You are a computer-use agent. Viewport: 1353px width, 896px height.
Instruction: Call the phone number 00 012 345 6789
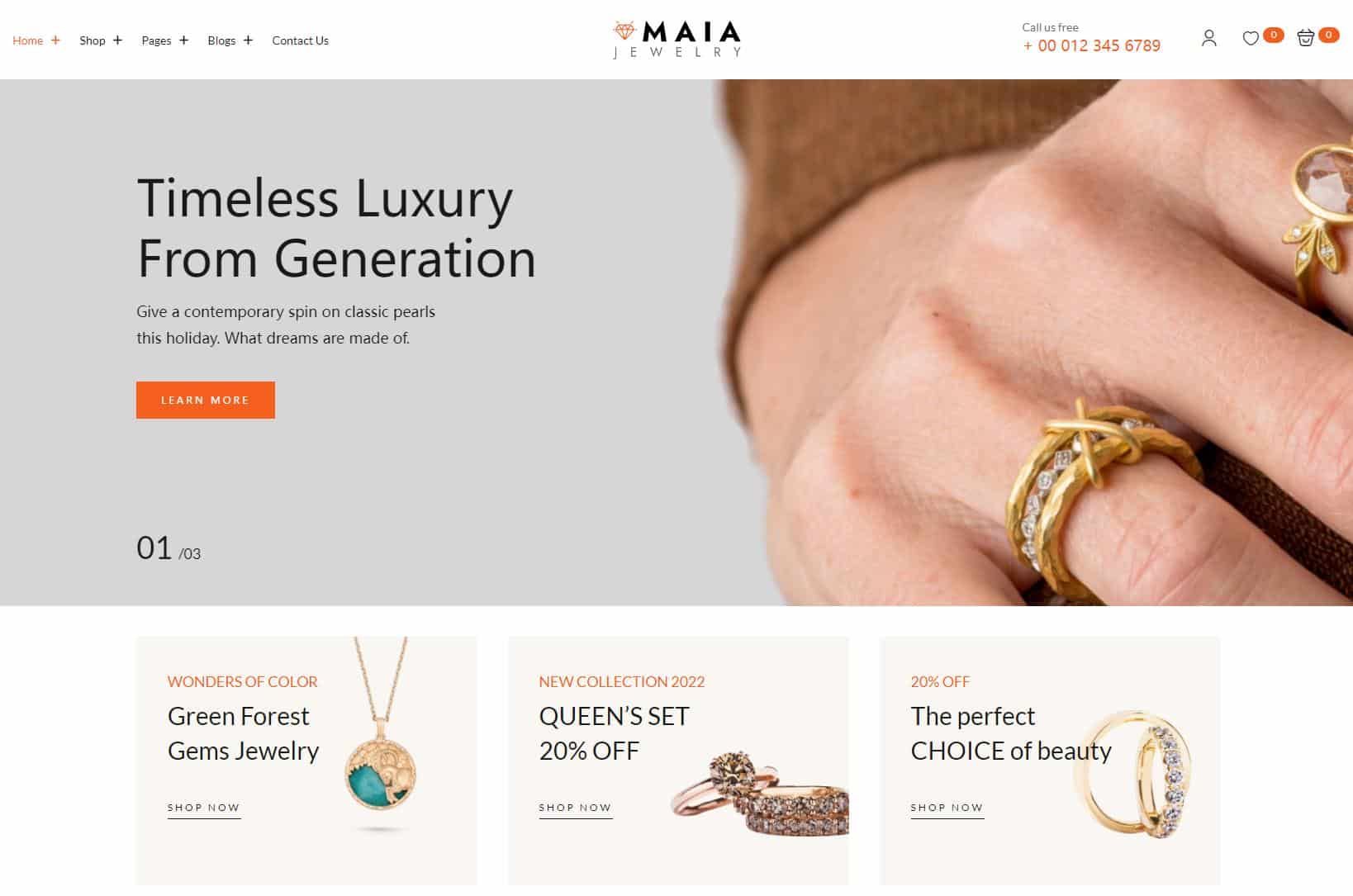pyautogui.click(x=1091, y=45)
